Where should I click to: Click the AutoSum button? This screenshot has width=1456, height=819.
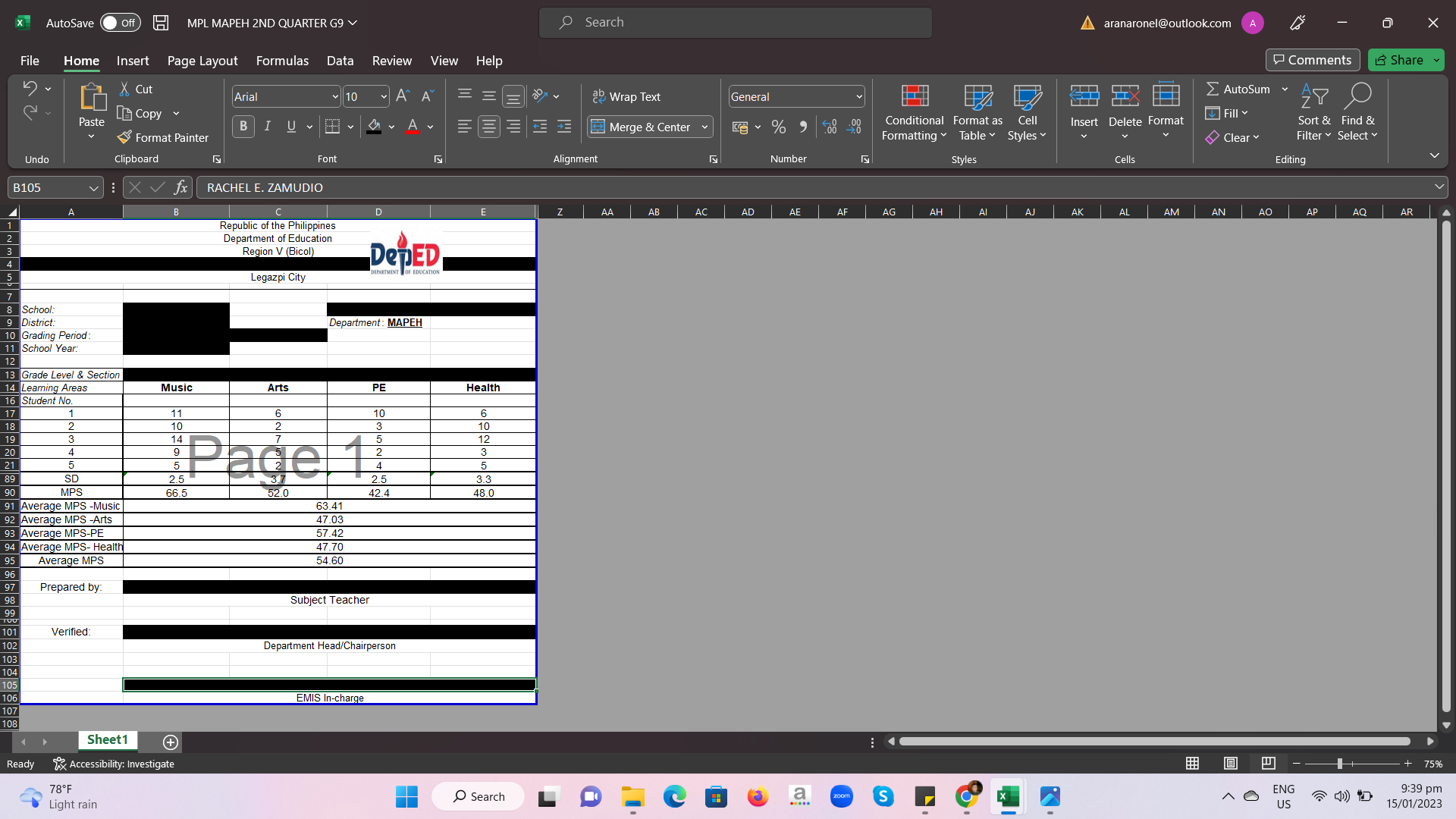[x=1238, y=89]
